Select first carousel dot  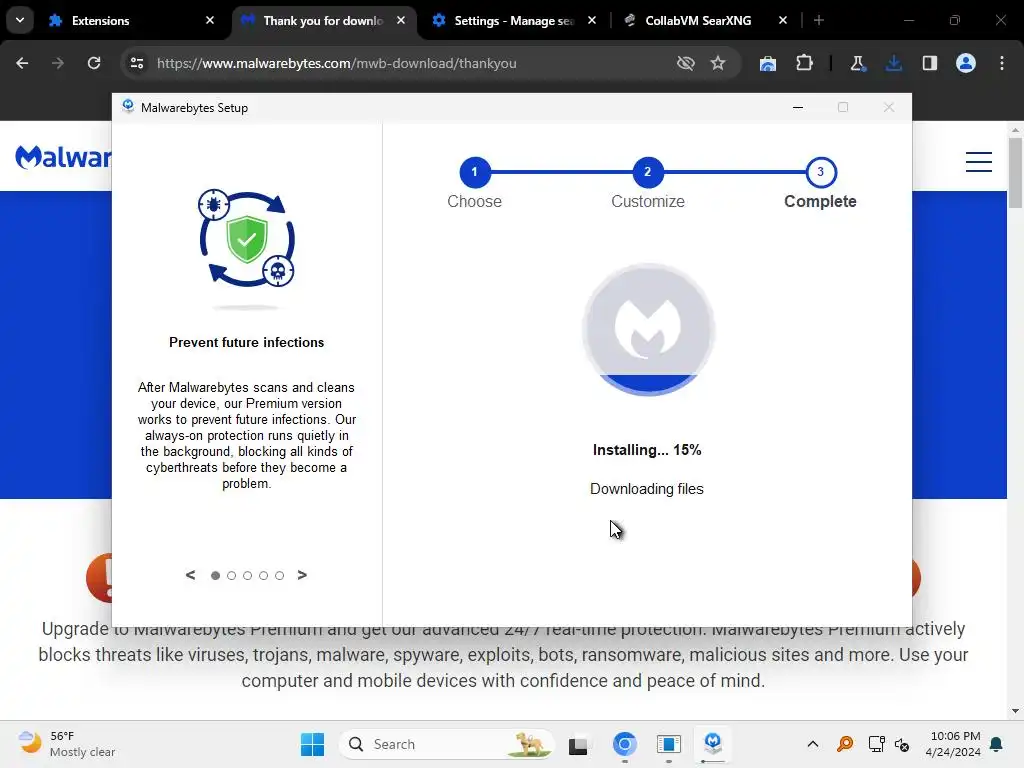[215, 575]
